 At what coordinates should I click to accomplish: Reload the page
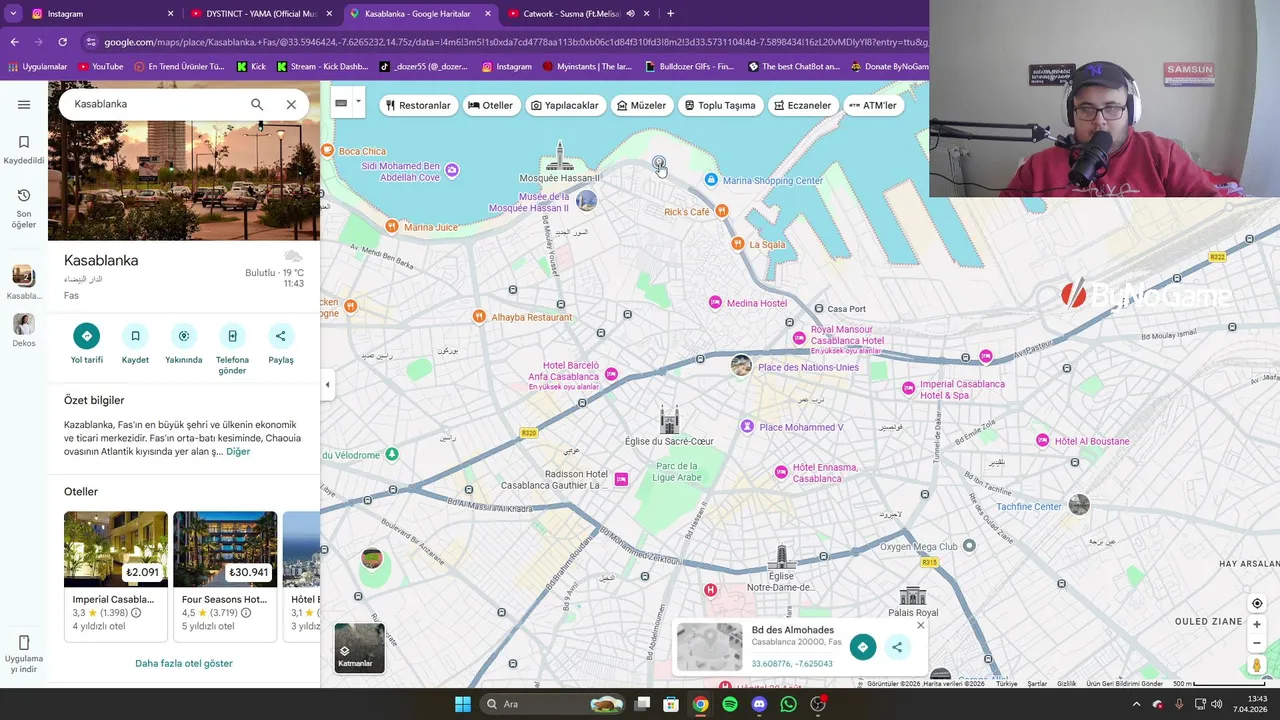(62, 42)
